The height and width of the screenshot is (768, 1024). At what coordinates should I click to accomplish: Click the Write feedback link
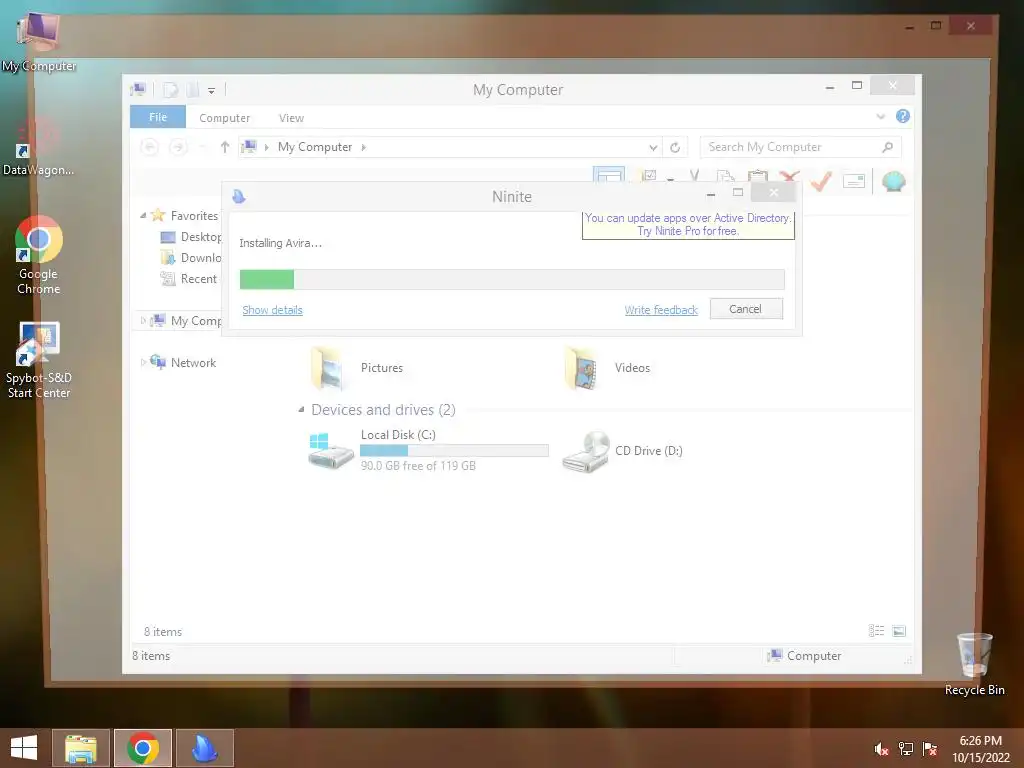point(661,310)
